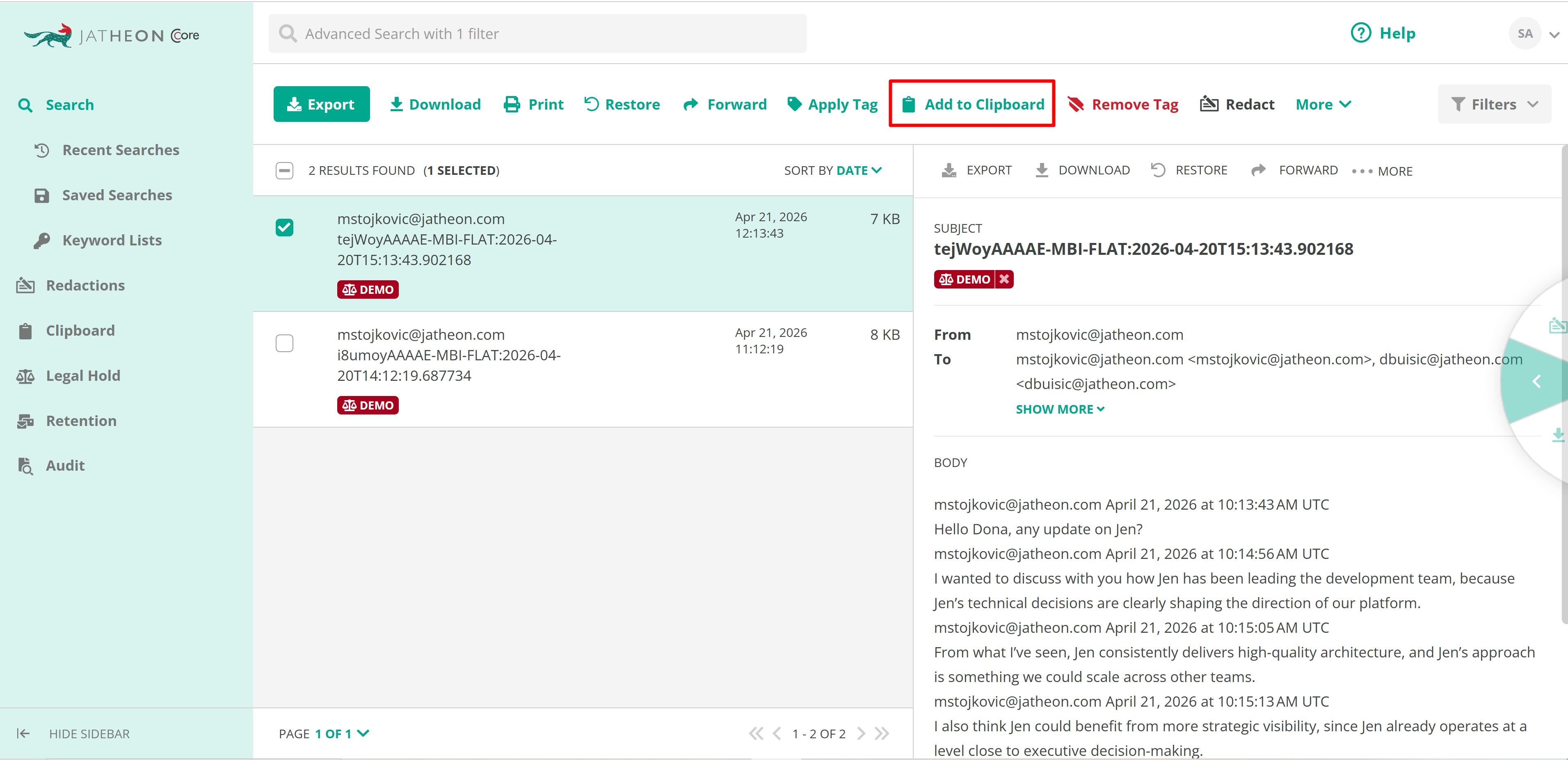
Task: Click the Redact toolbar icon
Action: click(1209, 104)
